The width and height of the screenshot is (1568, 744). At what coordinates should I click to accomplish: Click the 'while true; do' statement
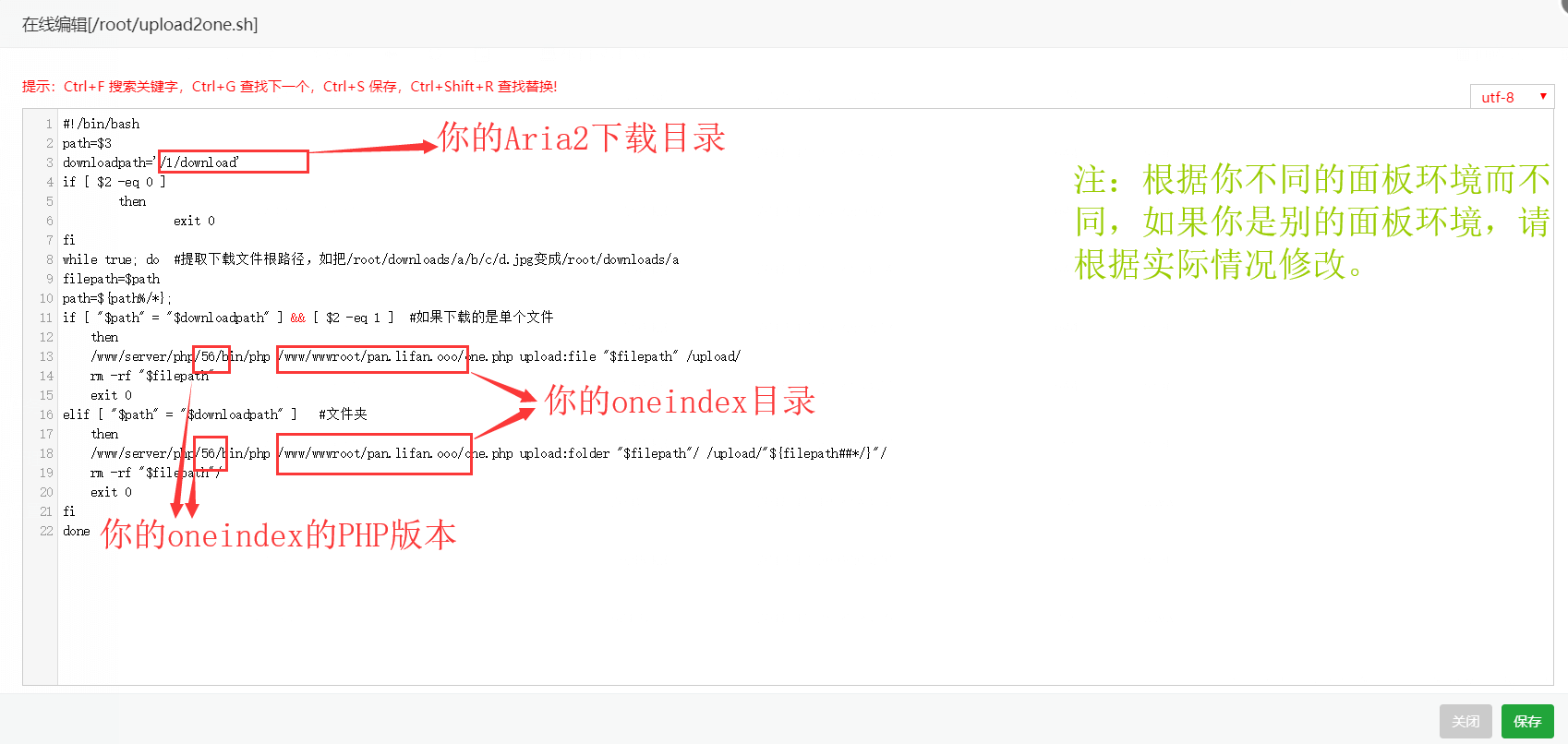click(111, 259)
